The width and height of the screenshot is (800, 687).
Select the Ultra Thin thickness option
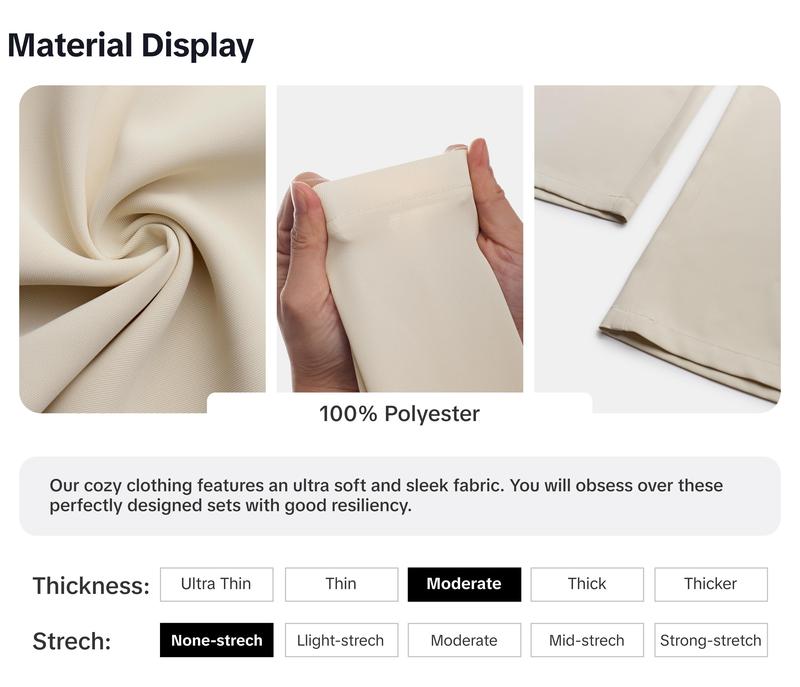pos(216,584)
